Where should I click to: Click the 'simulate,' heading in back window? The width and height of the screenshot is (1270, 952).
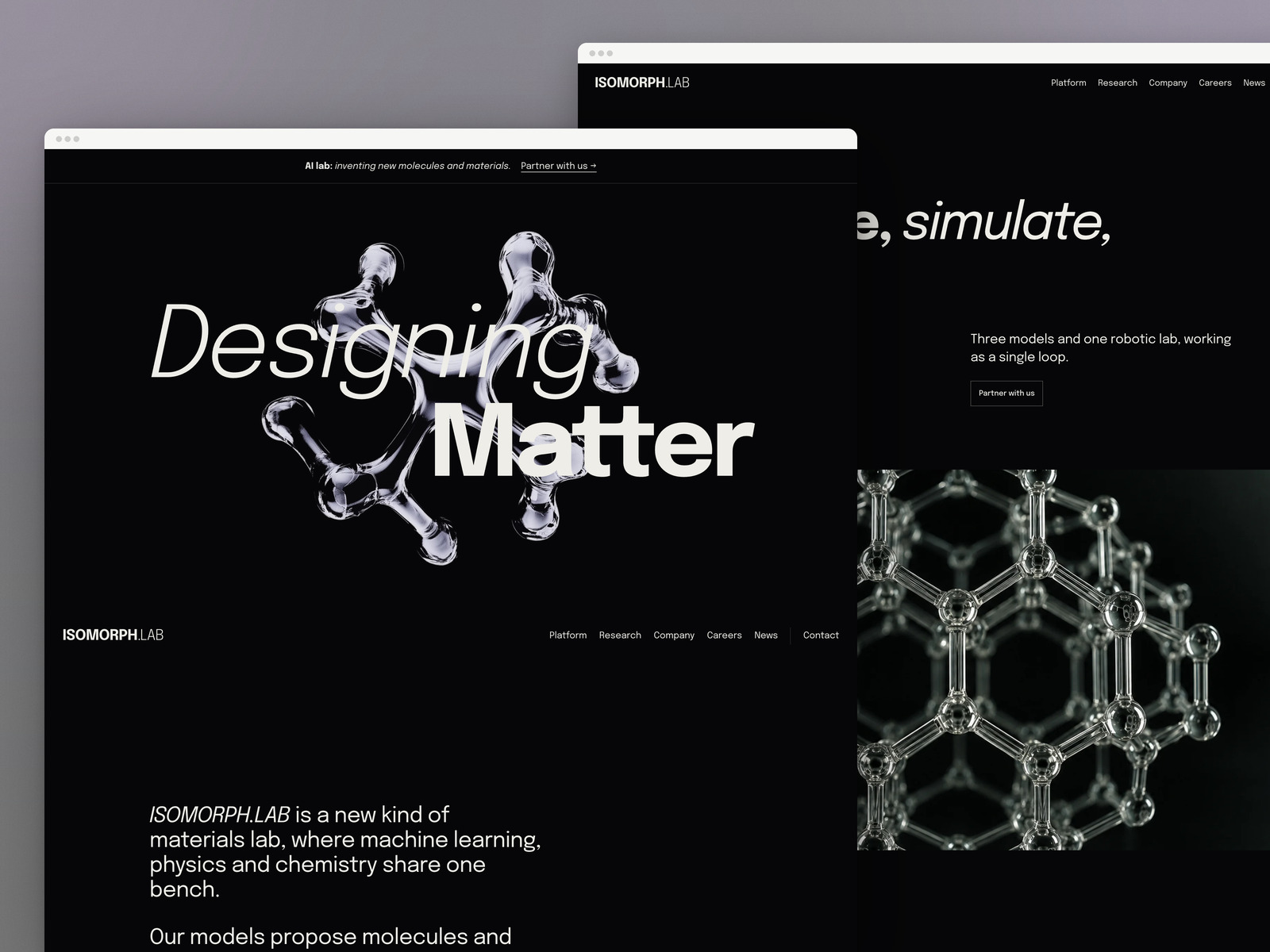pos(1007,221)
